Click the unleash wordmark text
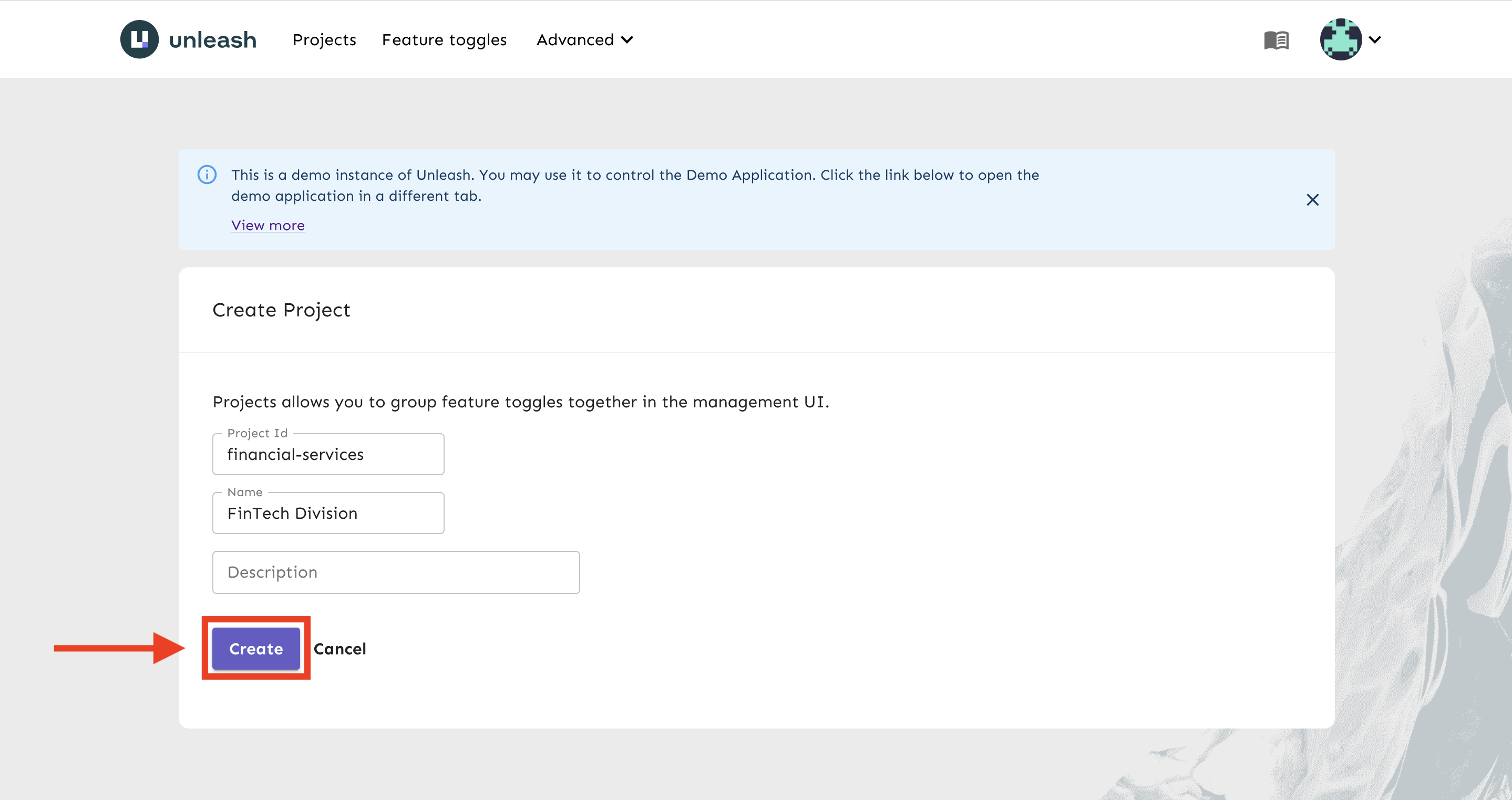 point(212,40)
